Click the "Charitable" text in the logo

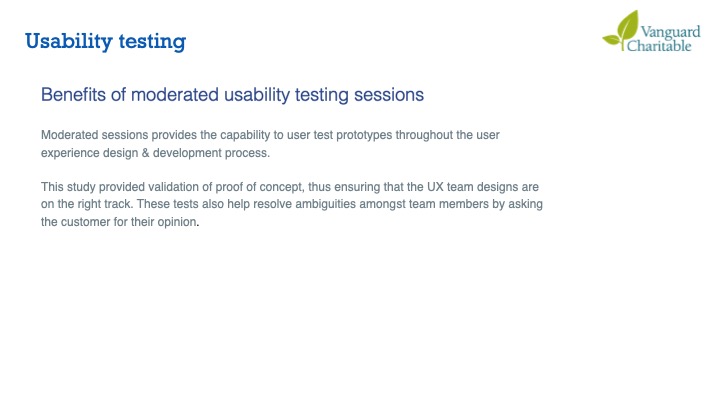(x=658, y=45)
